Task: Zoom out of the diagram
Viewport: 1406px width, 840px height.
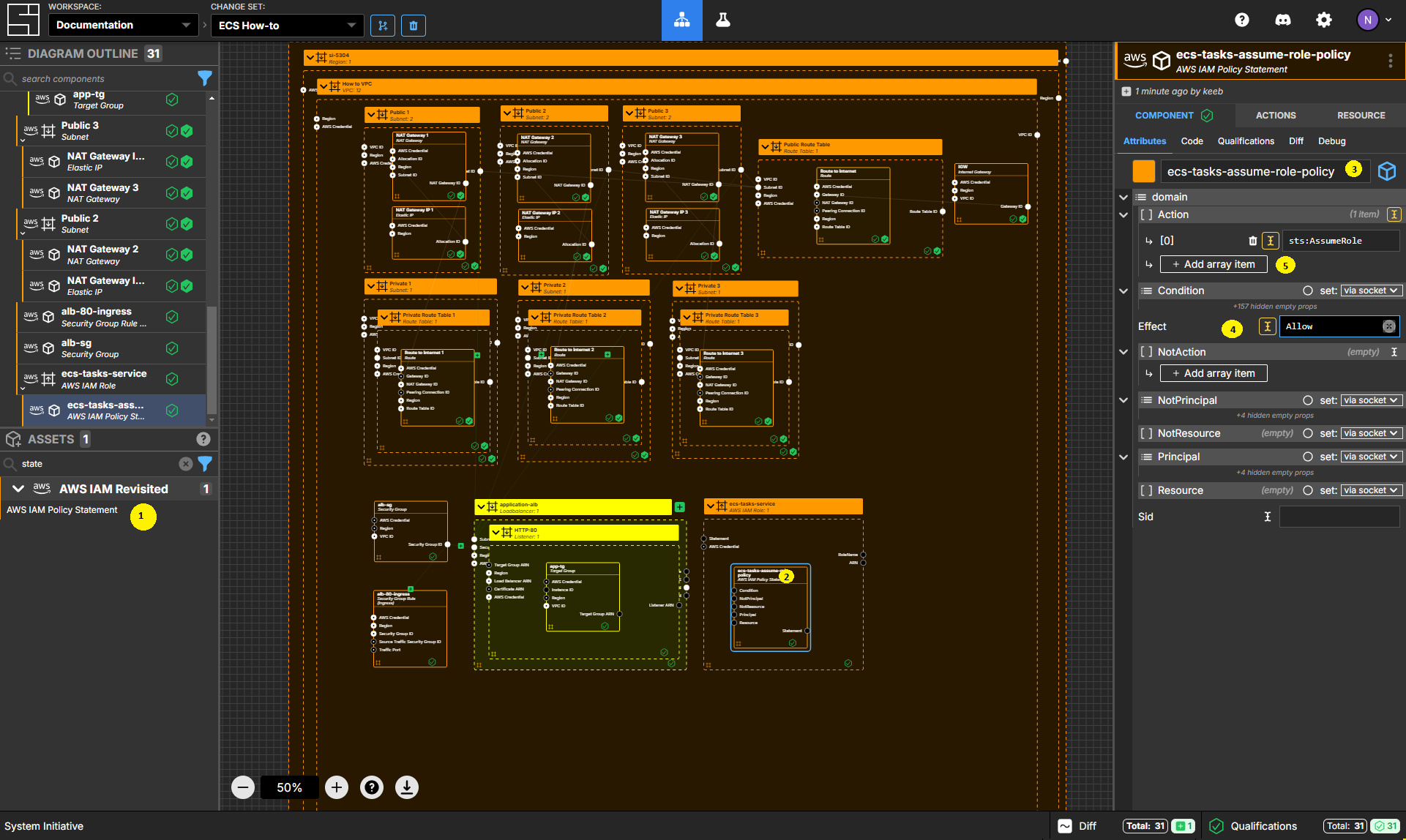Action: pos(243,787)
